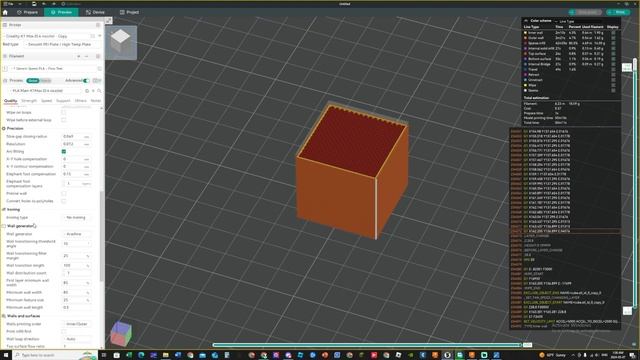Screen dimensions: 640x360
Task: Uncheck the Arc fitting checkbox
Action: (64, 151)
